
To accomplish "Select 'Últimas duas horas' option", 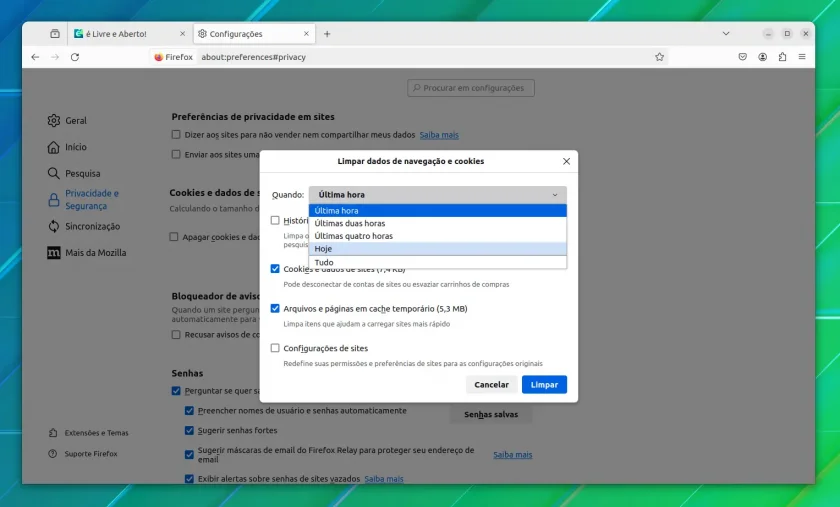I will pos(438,223).
